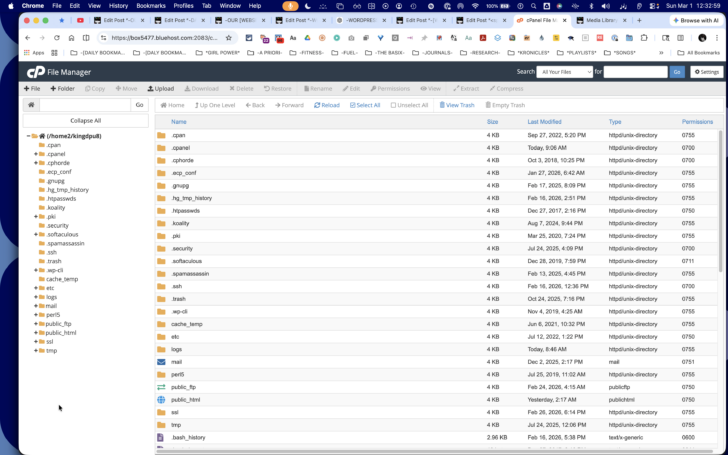Click the search text input field

(636, 72)
